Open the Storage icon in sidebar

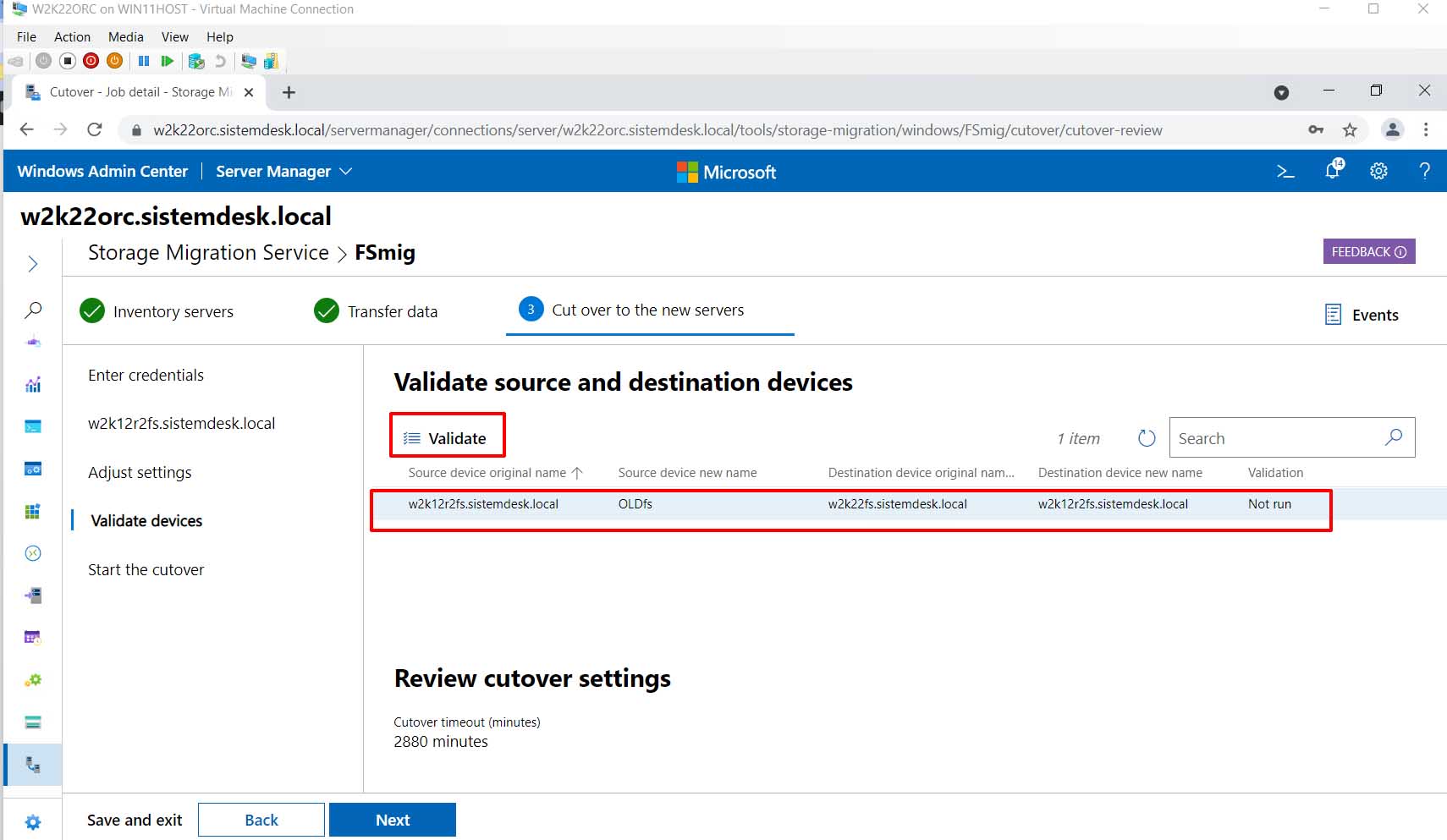click(x=33, y=722)
